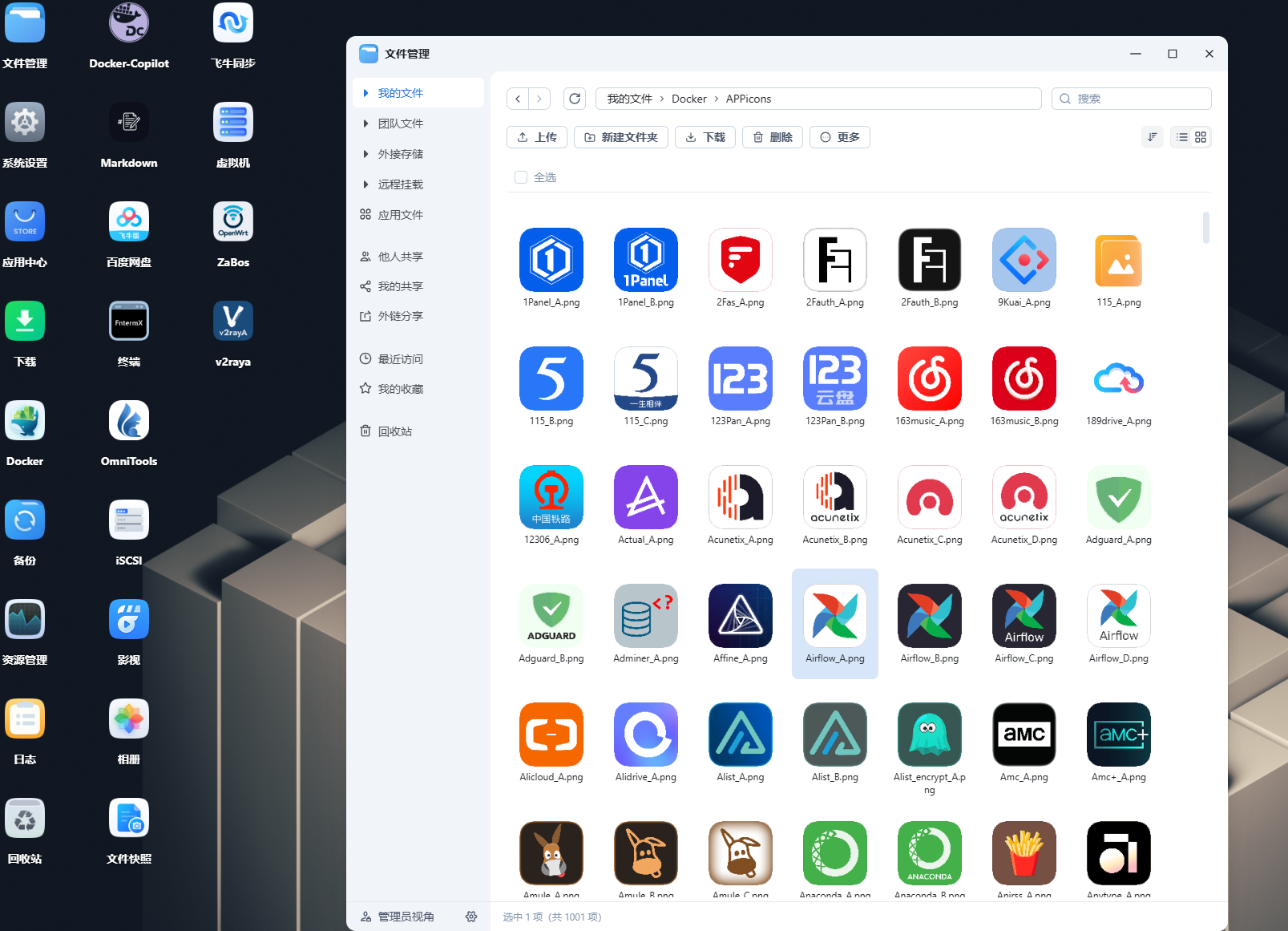Select the Adguard_A.png file
1288x931 pixels.
click(1119, 497)
